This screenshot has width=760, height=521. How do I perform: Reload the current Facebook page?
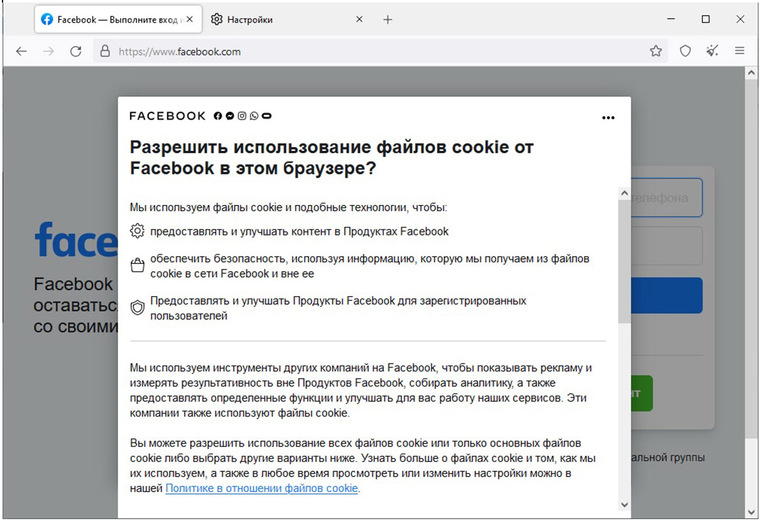pos(75,51)
